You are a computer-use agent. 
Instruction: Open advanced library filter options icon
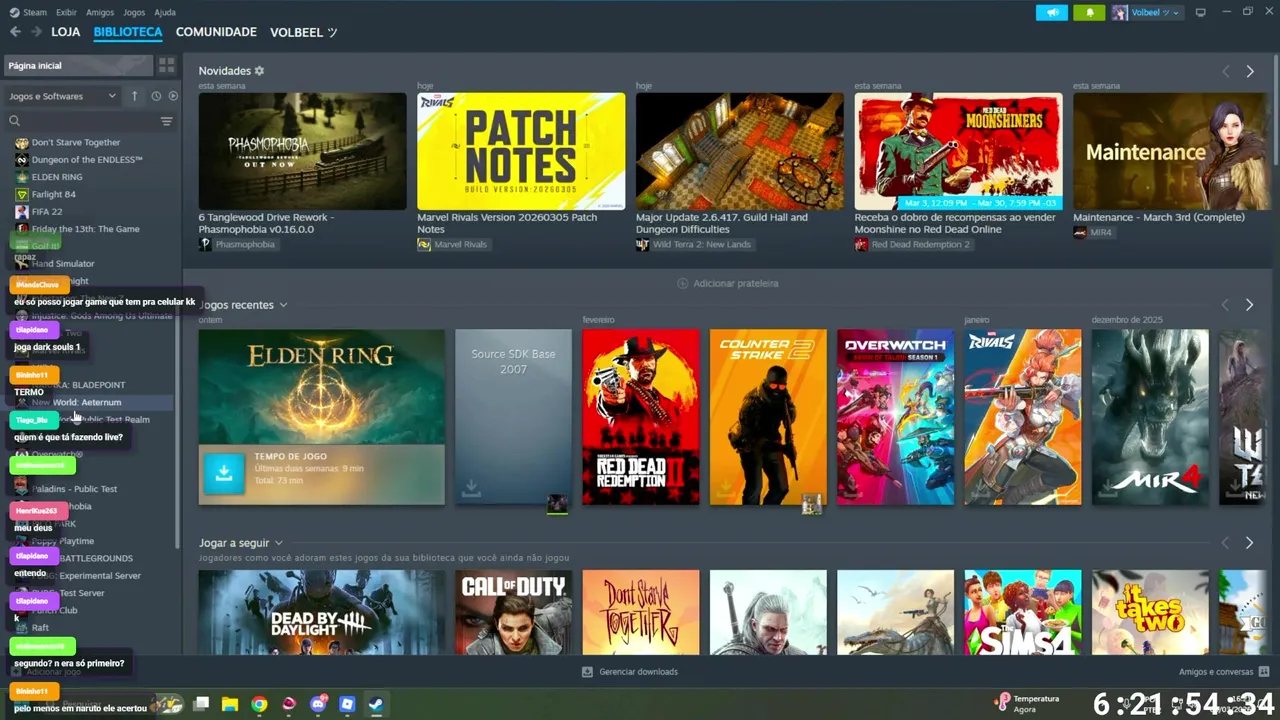pos(166,121)
